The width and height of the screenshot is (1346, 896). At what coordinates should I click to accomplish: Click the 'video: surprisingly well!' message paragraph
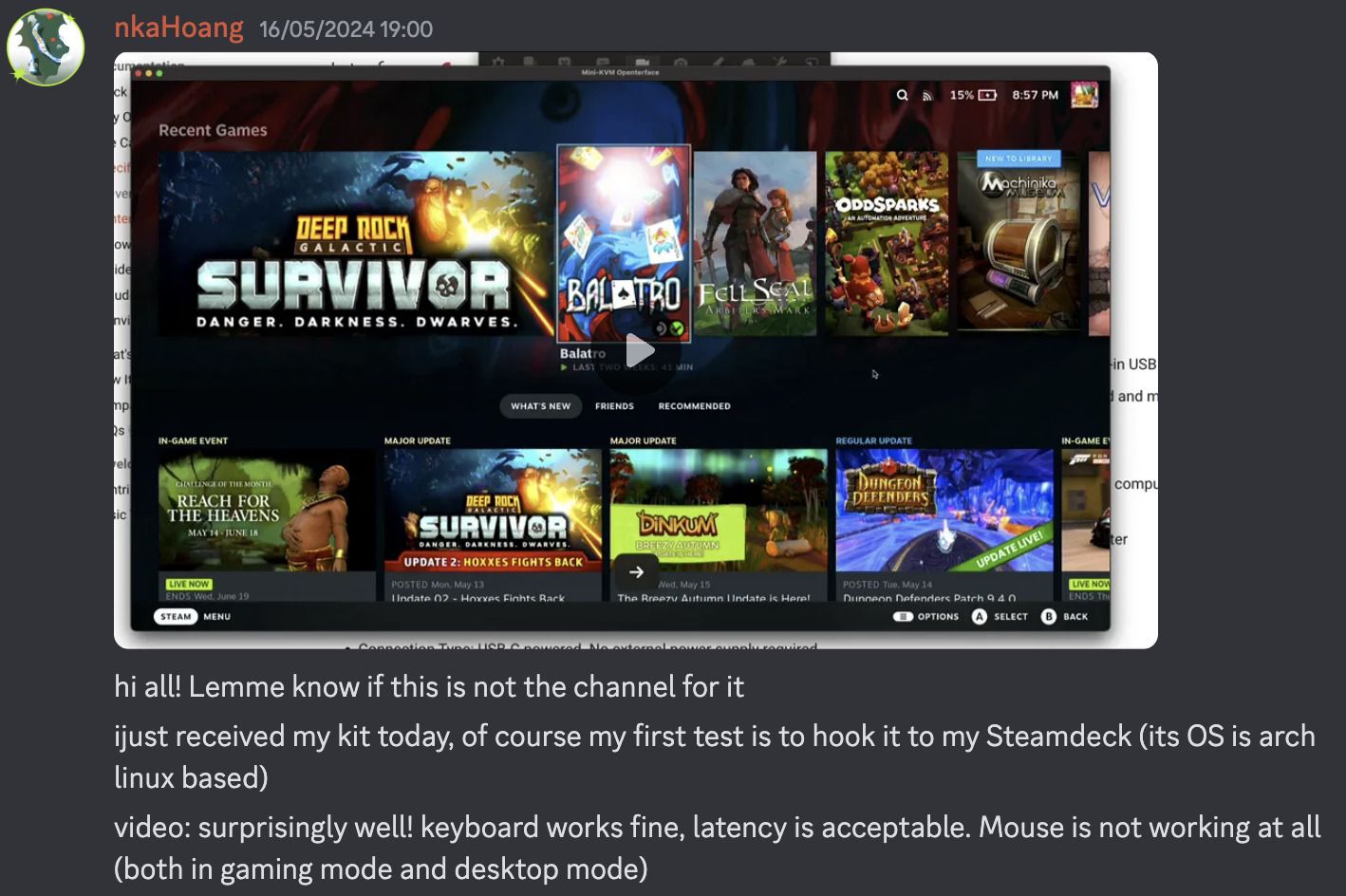tap(718, 848)
